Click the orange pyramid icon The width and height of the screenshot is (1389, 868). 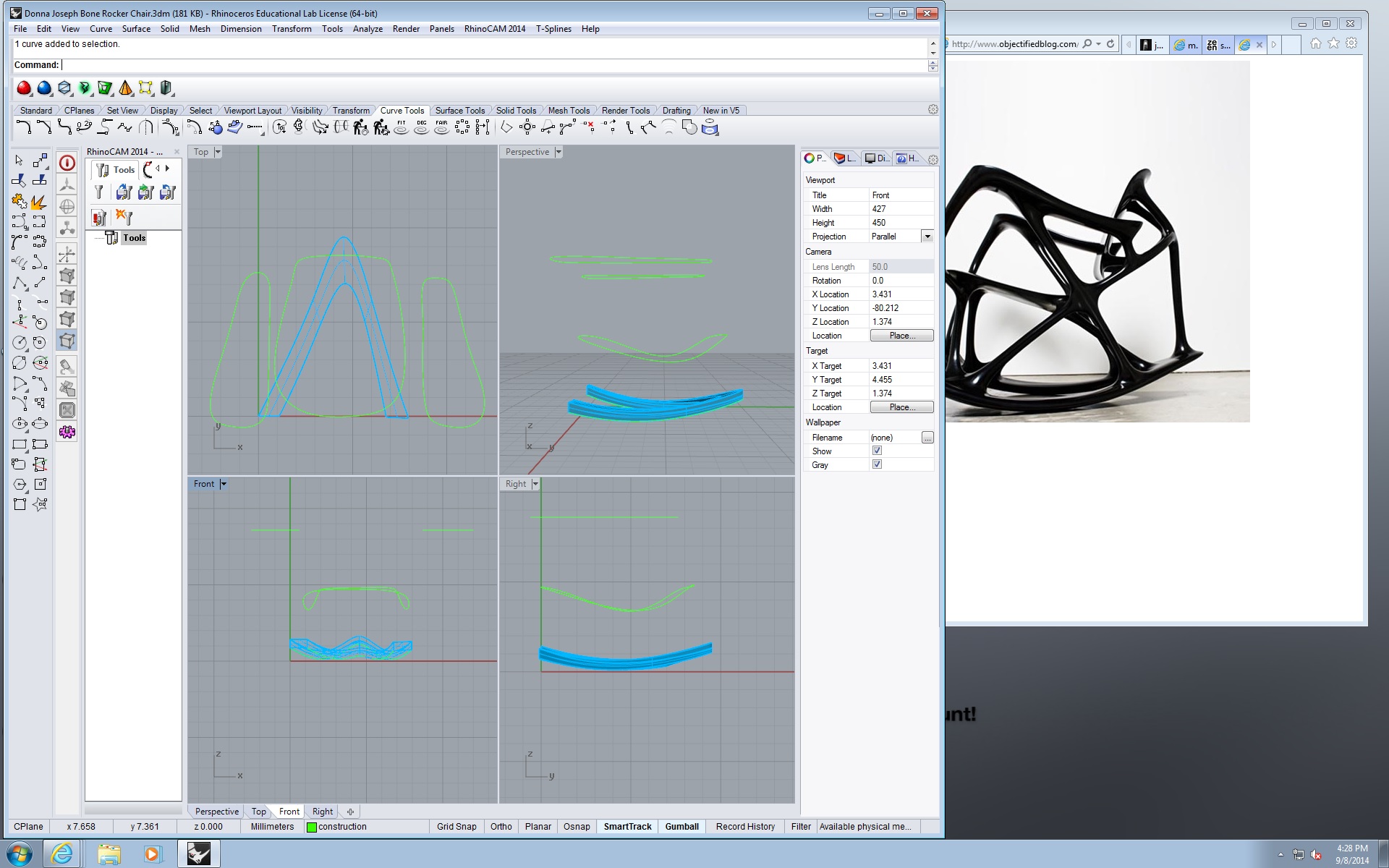click(126, 88)
